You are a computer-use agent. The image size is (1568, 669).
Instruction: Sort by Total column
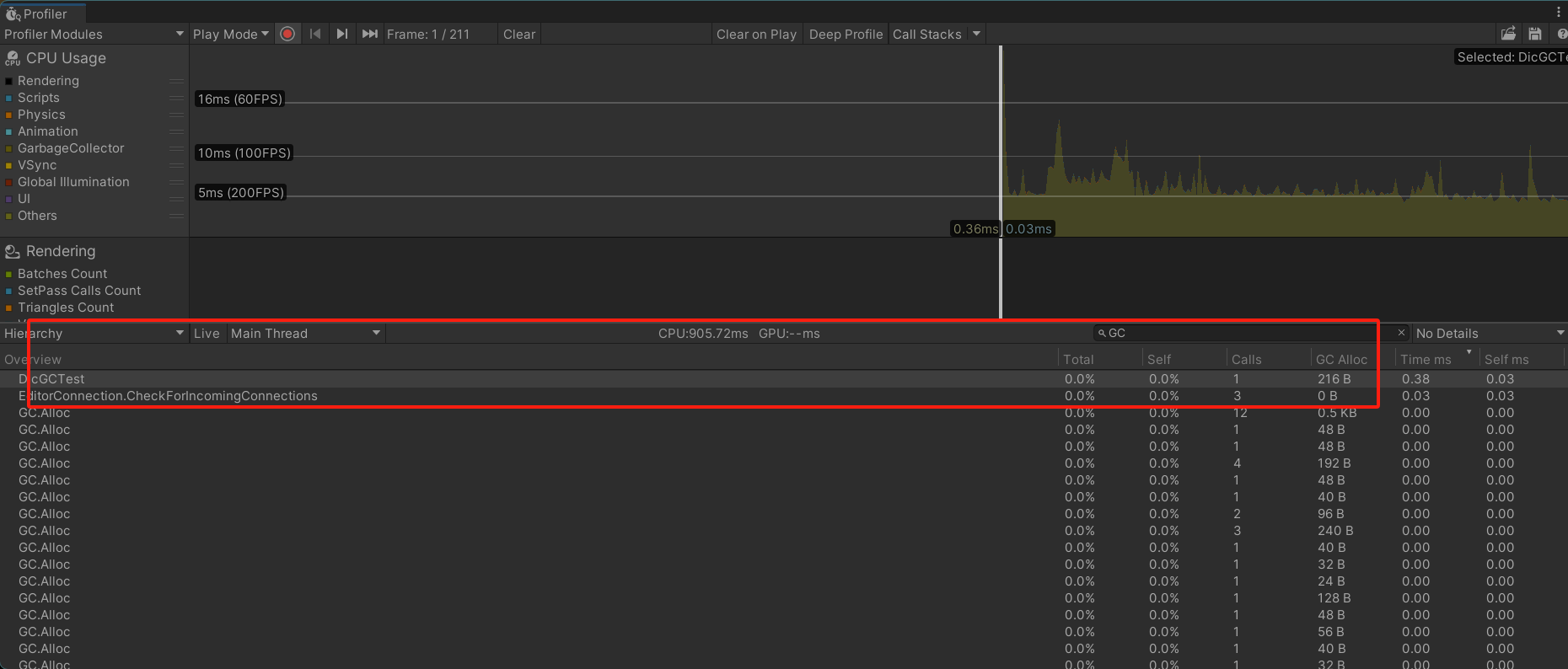[1099, 360]
